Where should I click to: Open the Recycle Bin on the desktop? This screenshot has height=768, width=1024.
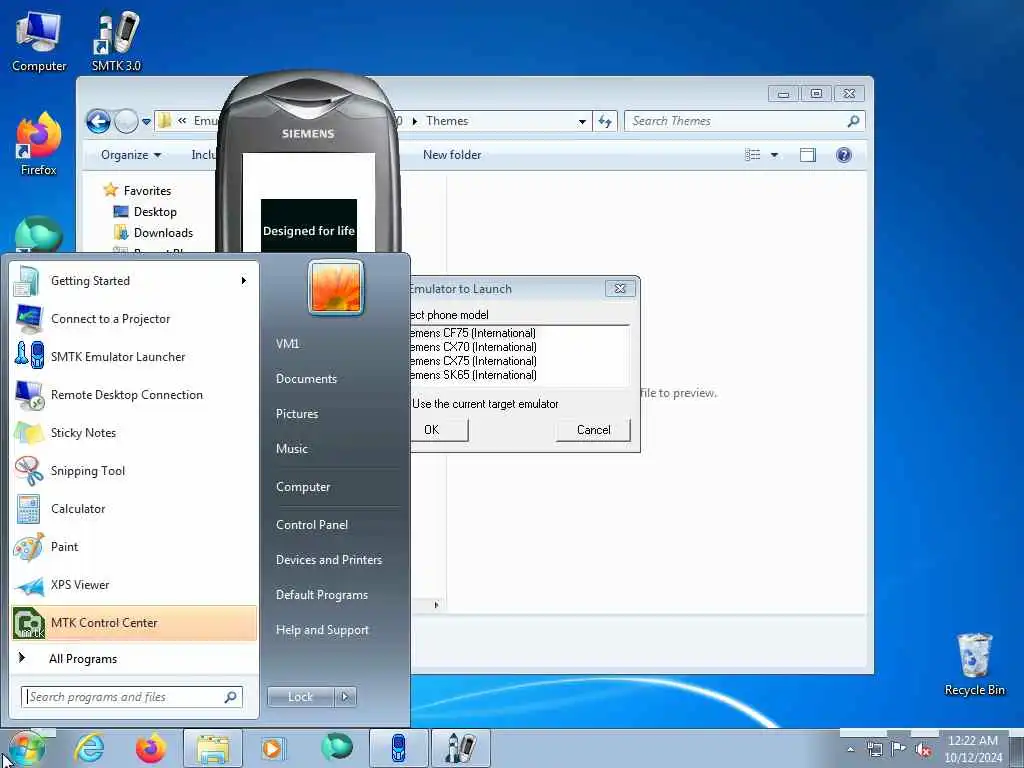pos(974,665)
